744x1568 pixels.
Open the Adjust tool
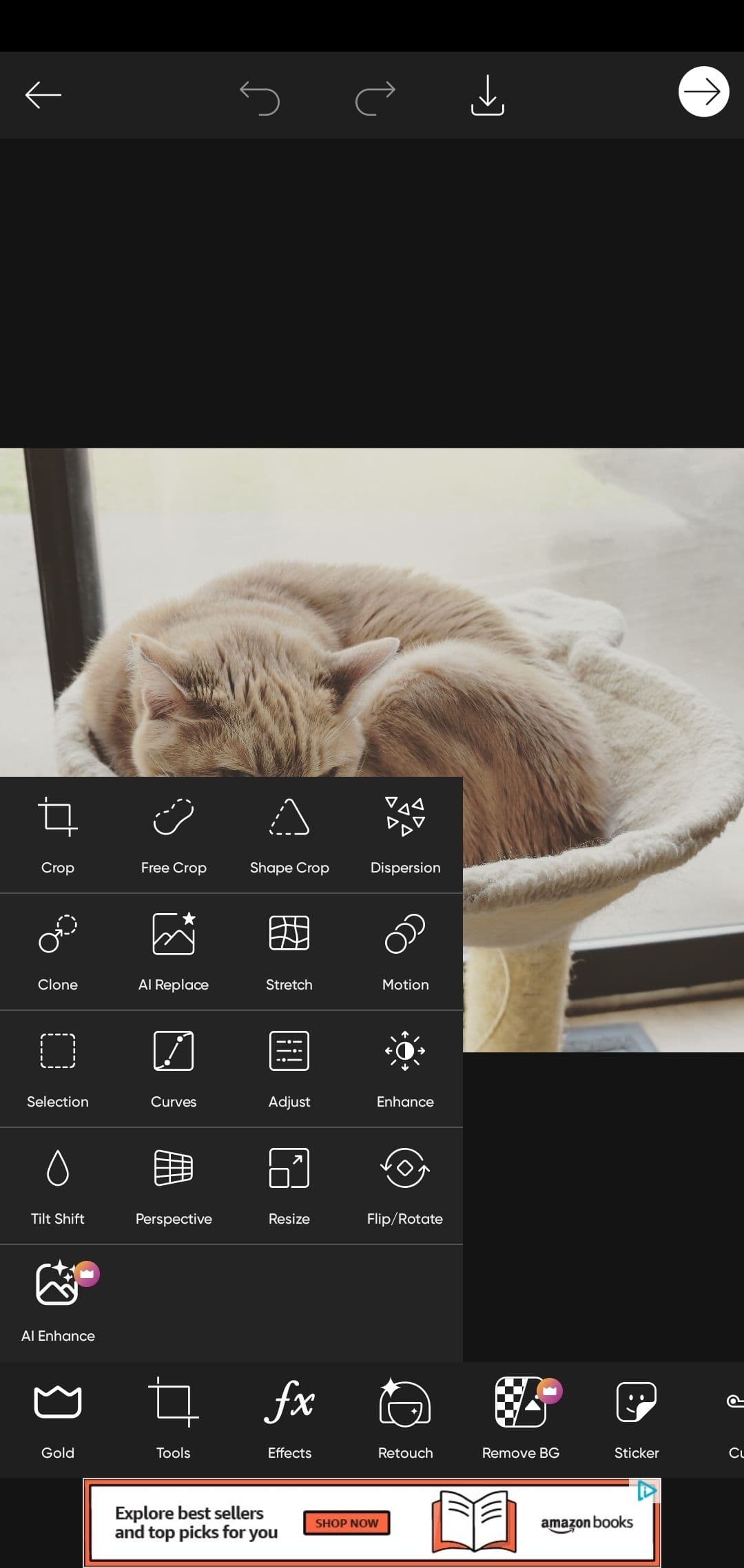pyautogui.click(x=289, y=1069)
